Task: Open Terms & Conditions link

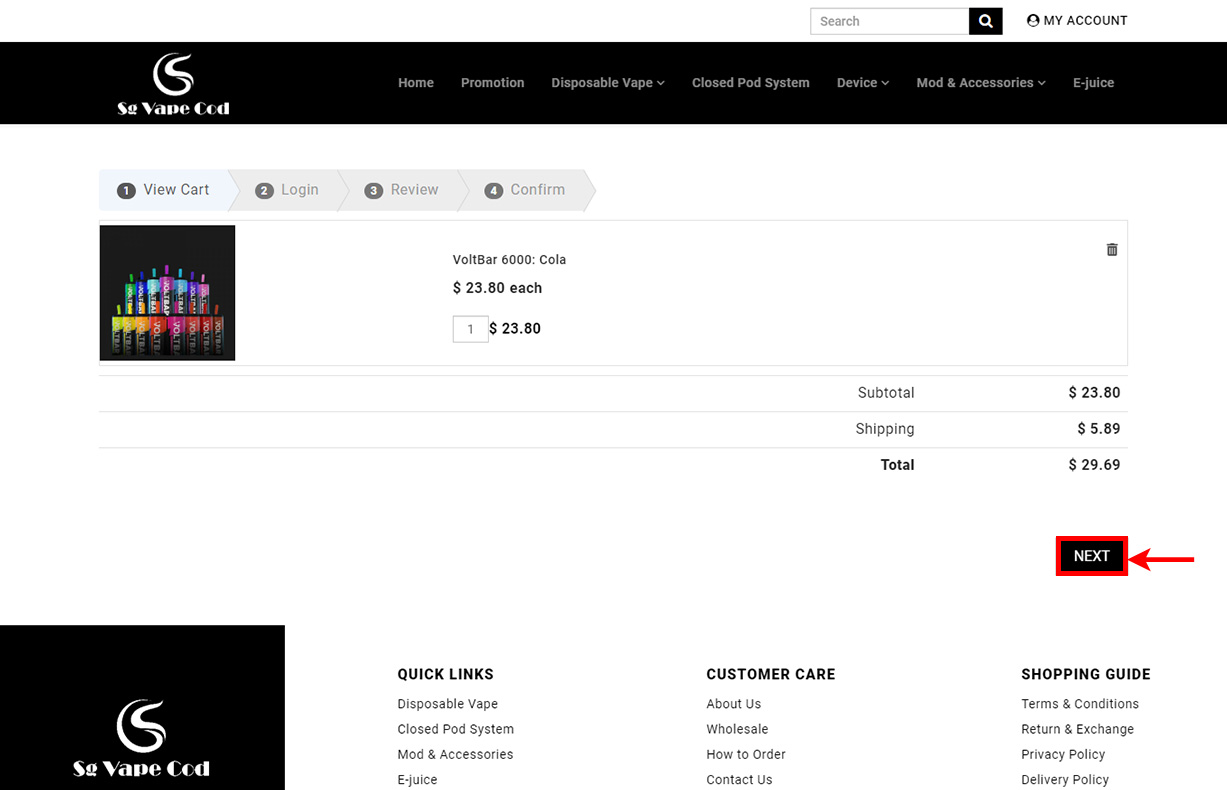Action: point(1080,704)
